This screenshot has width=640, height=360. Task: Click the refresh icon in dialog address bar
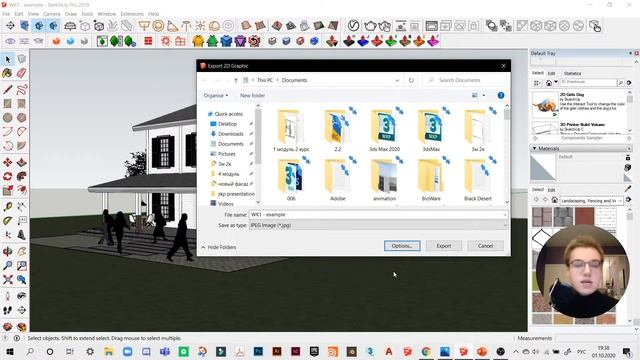411,80
